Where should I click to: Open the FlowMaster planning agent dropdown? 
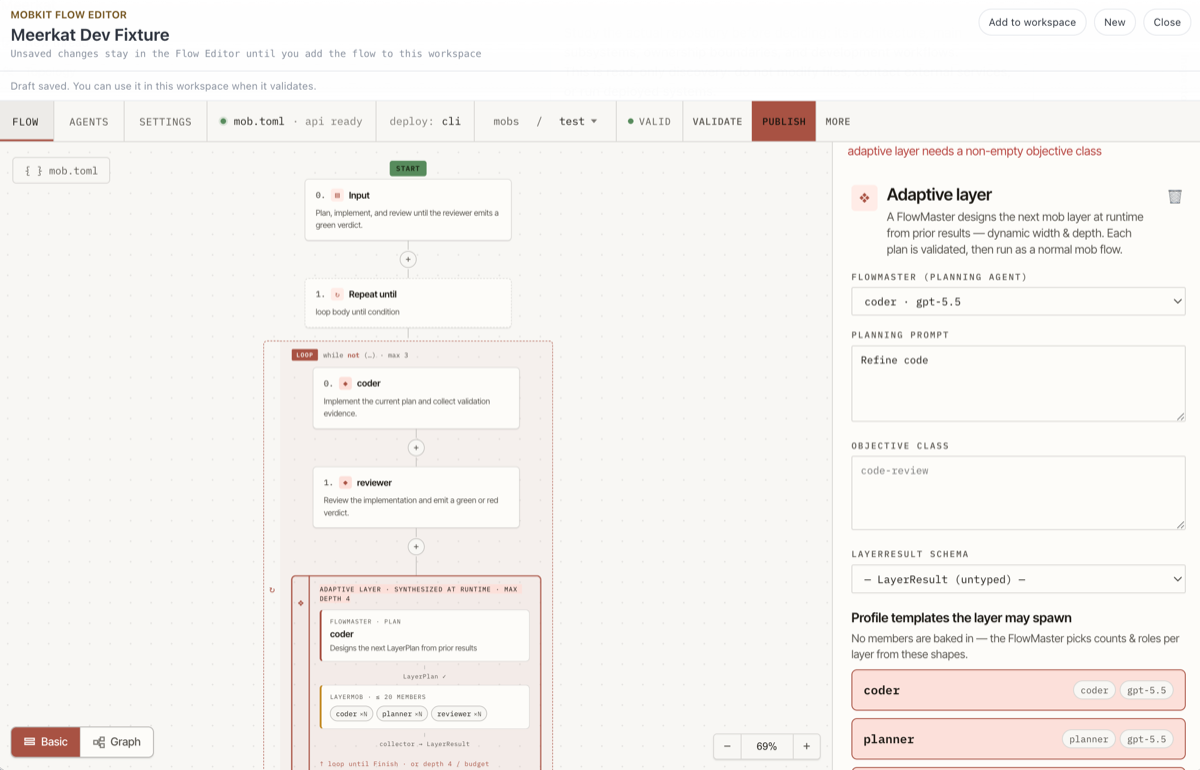[x=1018, y=301]
